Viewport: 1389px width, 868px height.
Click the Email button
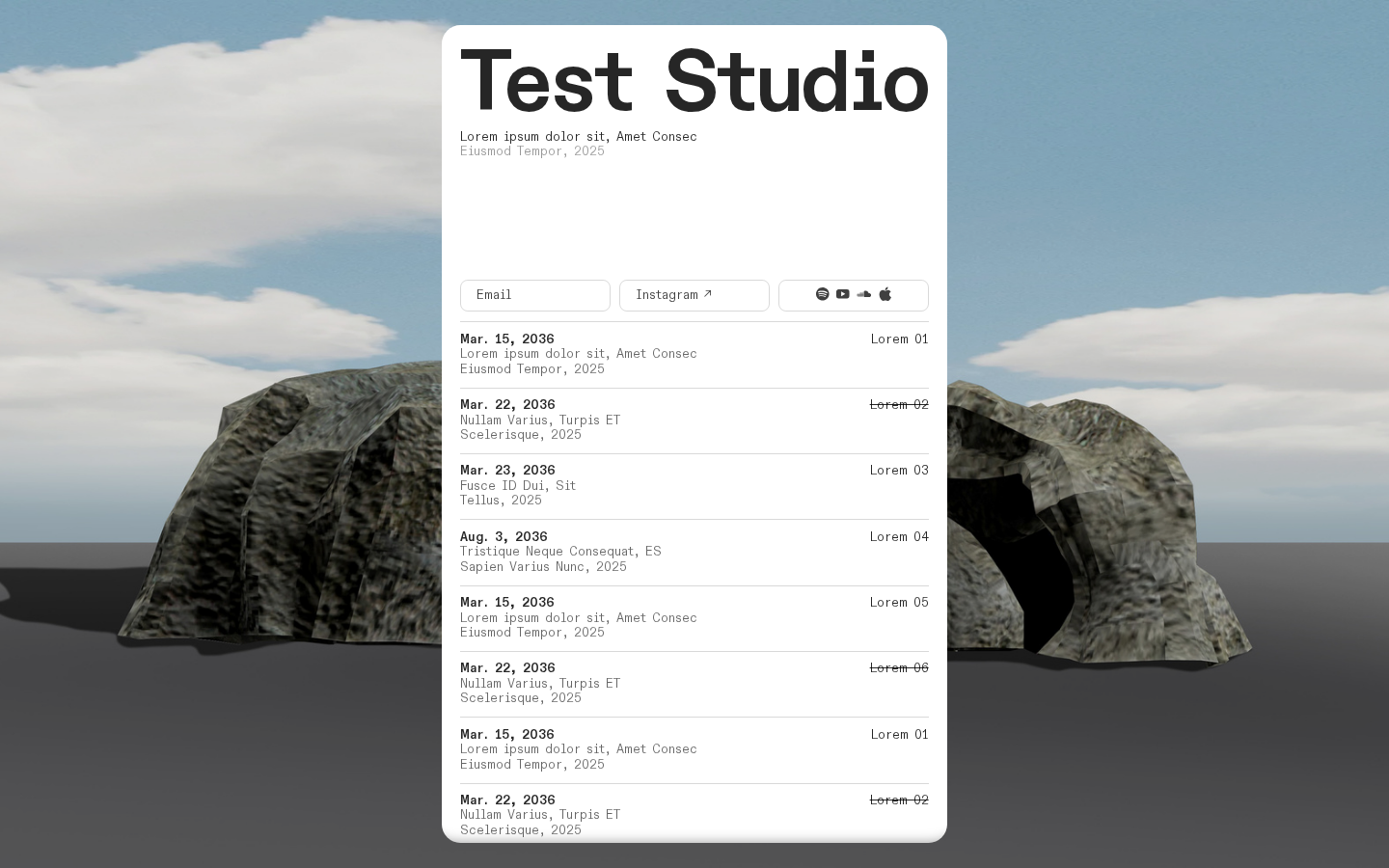[535, 295]
